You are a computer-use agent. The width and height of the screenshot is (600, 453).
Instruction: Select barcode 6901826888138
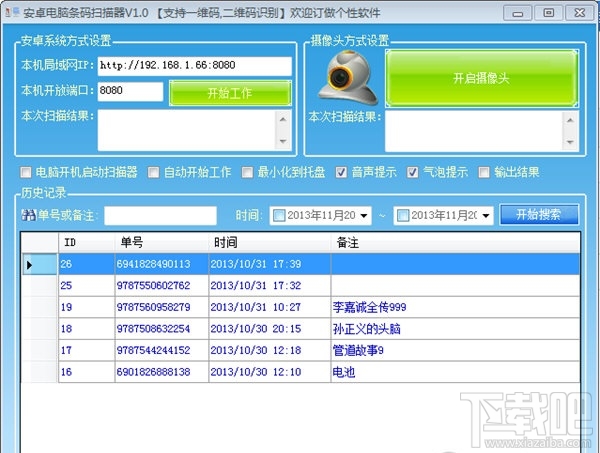click(x=162, y=372)
